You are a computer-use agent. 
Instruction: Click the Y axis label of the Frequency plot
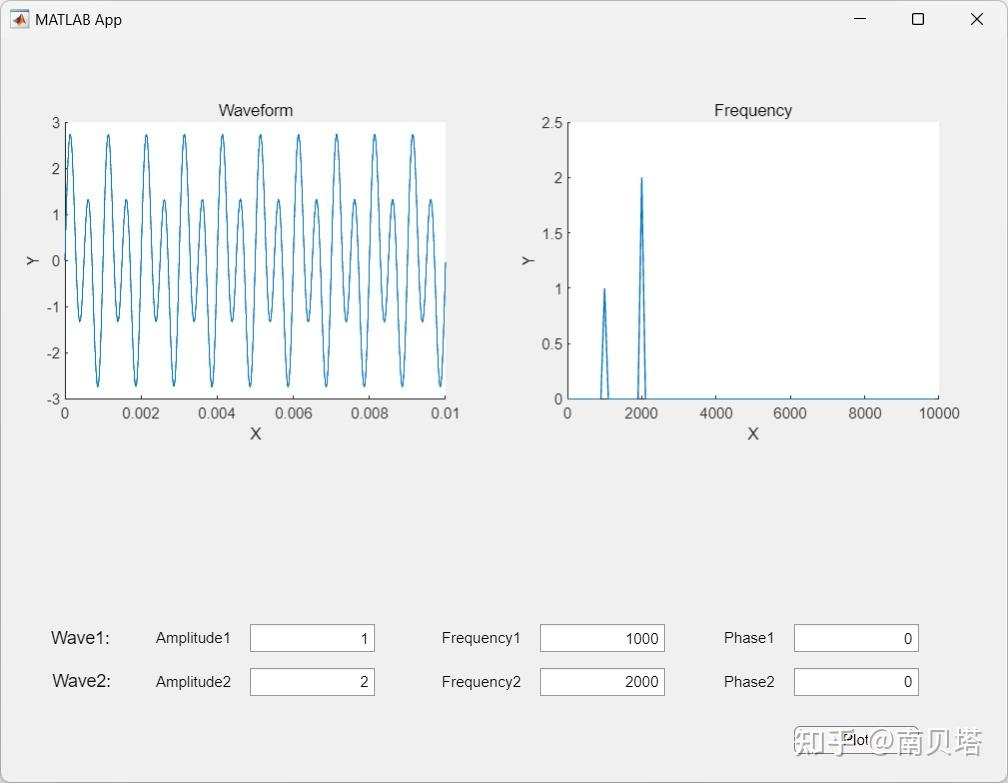click(x=529, y=260)
